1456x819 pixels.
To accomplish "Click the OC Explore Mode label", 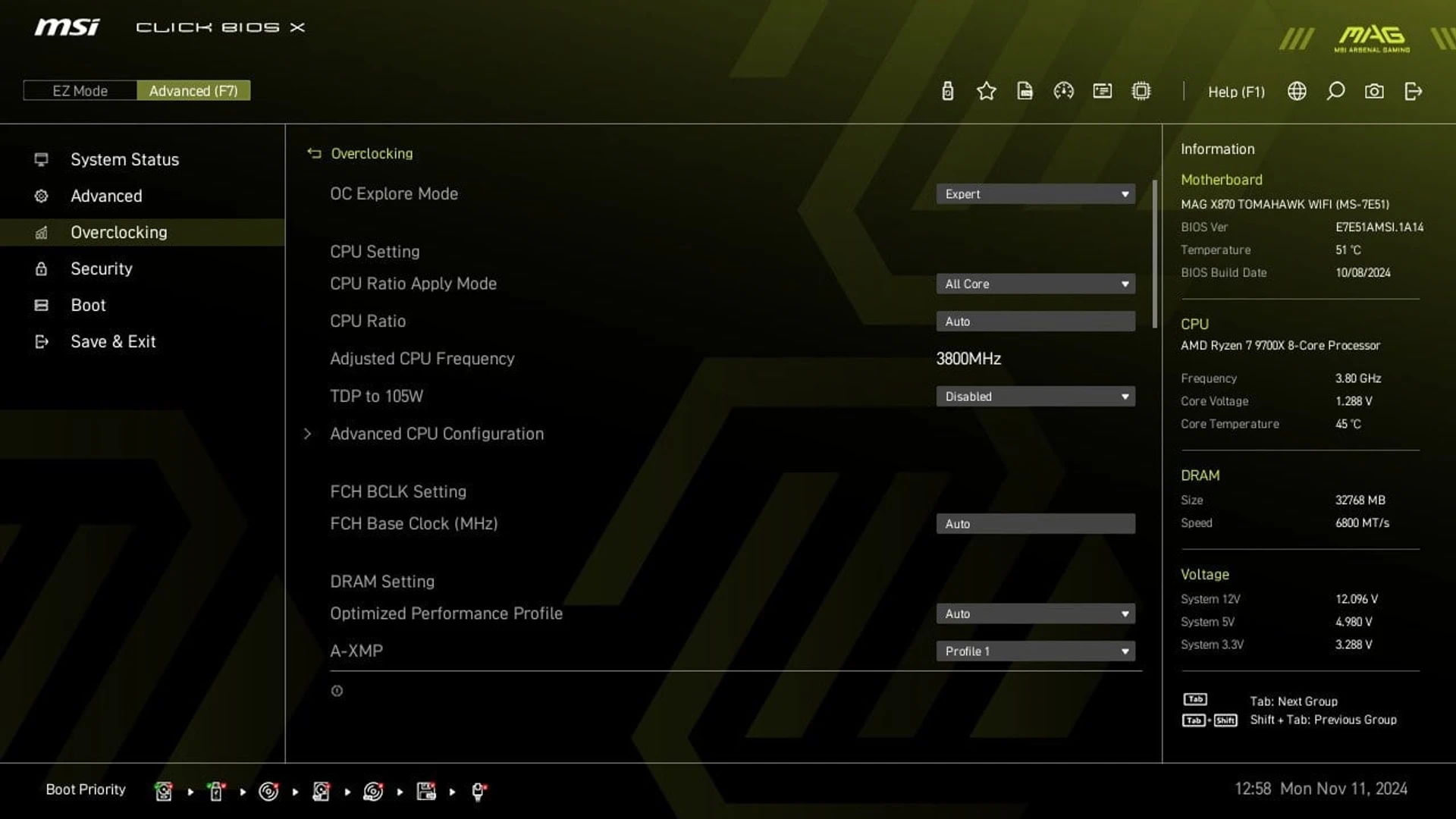I will click(394, 194).
